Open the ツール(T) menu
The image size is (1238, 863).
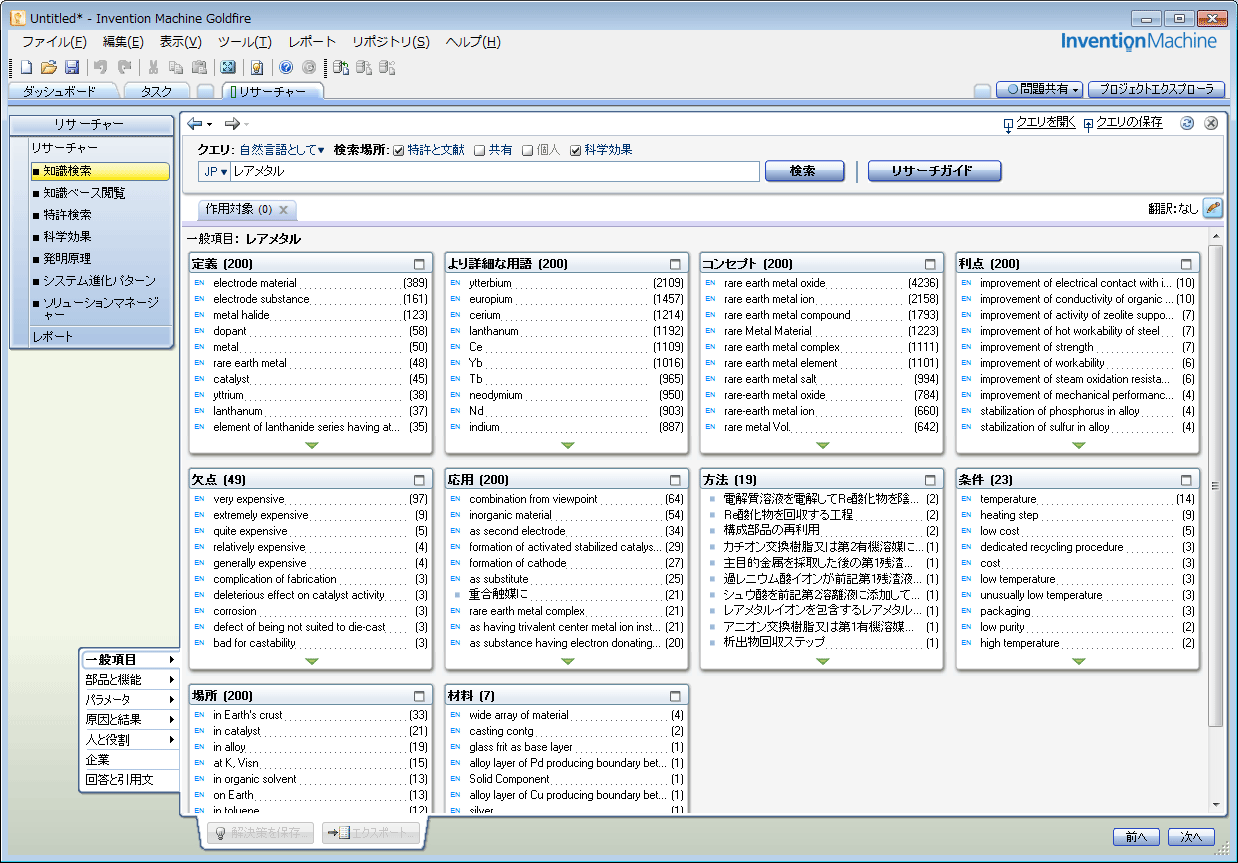[x=244, y=42]
